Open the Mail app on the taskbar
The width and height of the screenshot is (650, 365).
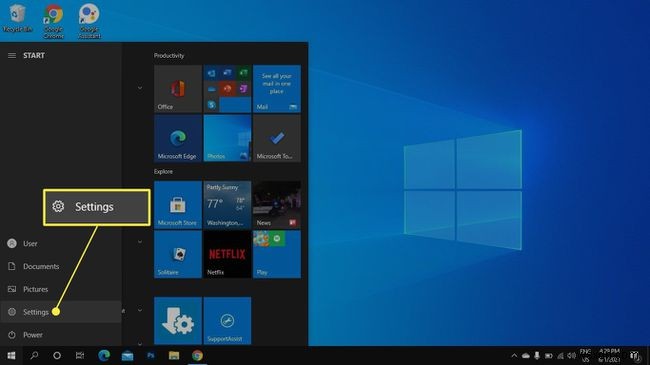(127, 355)
